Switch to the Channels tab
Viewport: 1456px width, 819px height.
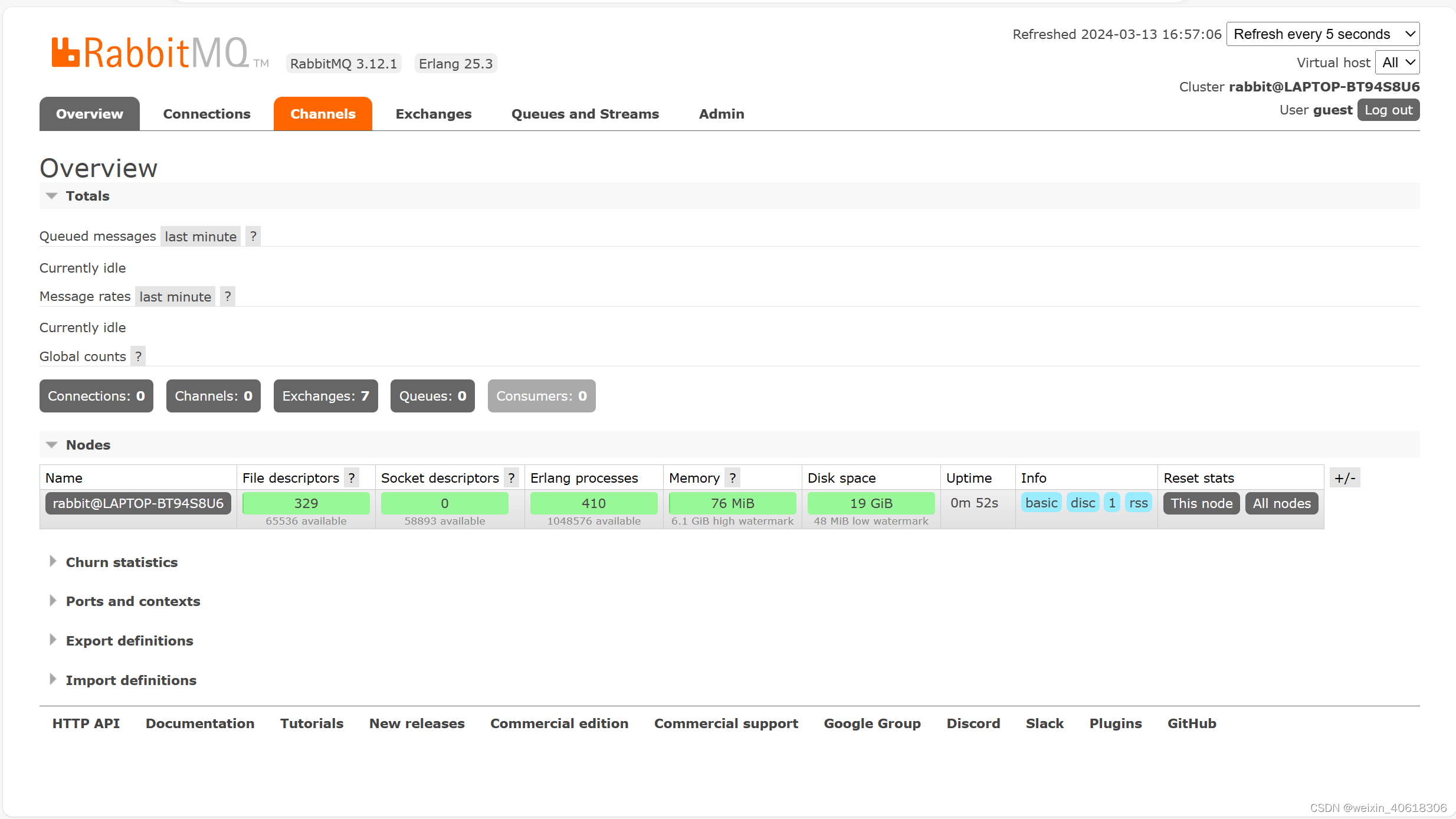tap(323, 114)
